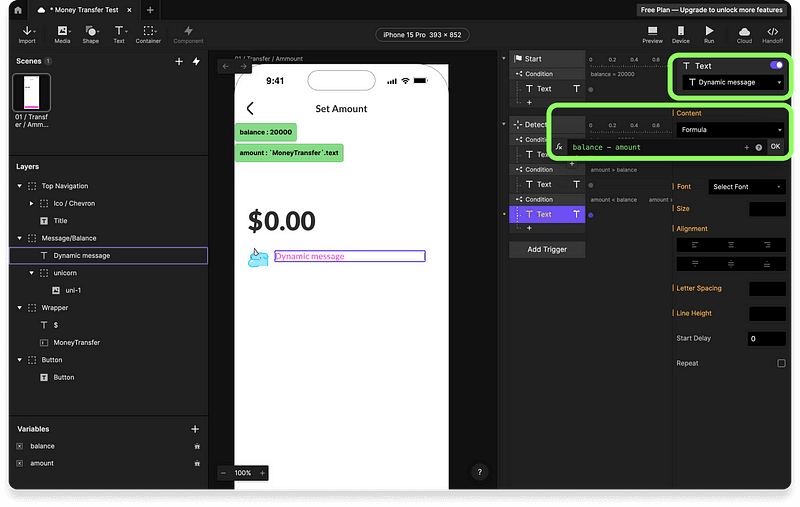The height and width of the screenshot is (507, 800).
Task: Open the help question mark button
Action: [x=480, y=472]
